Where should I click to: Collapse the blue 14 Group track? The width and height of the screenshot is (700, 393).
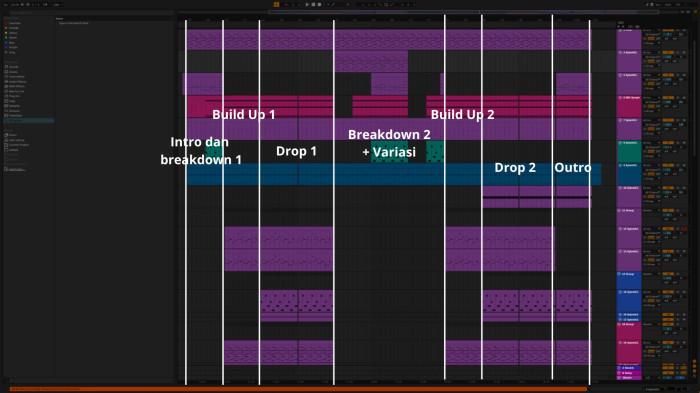(620, 274)
